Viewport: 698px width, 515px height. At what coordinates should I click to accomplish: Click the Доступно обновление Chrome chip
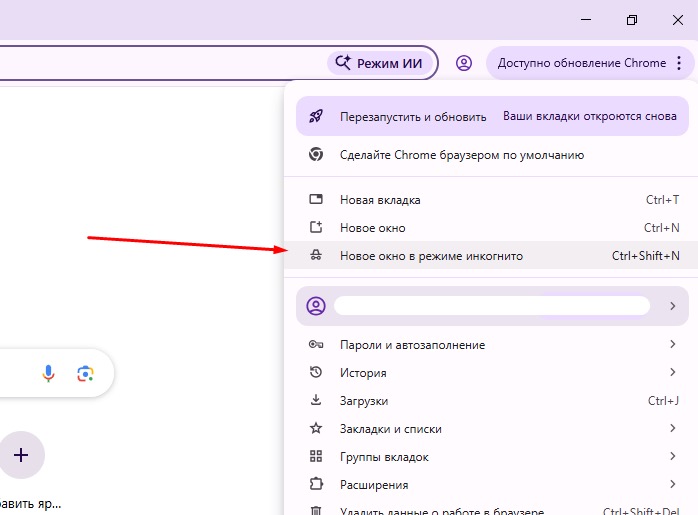click(581, 63)
